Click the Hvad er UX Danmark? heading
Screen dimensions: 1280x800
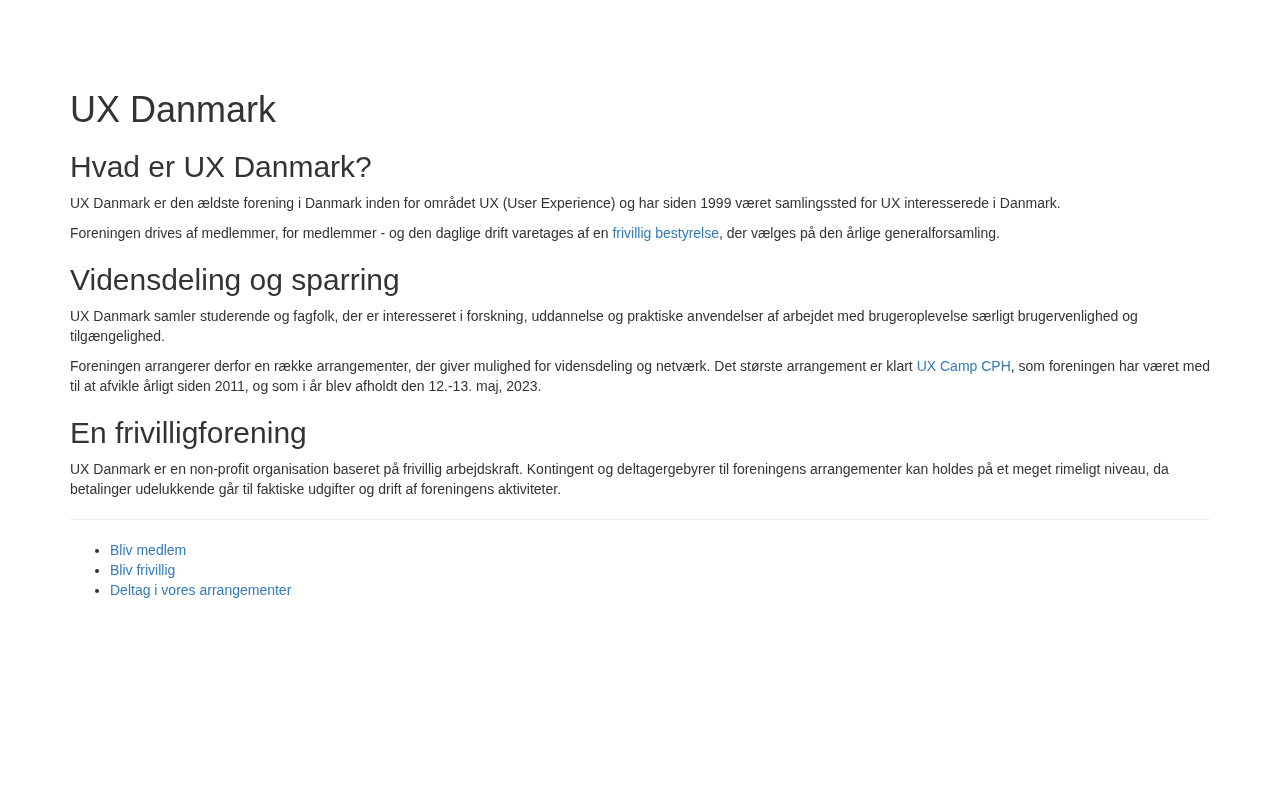pyautogui.click(x=221, y=167)
